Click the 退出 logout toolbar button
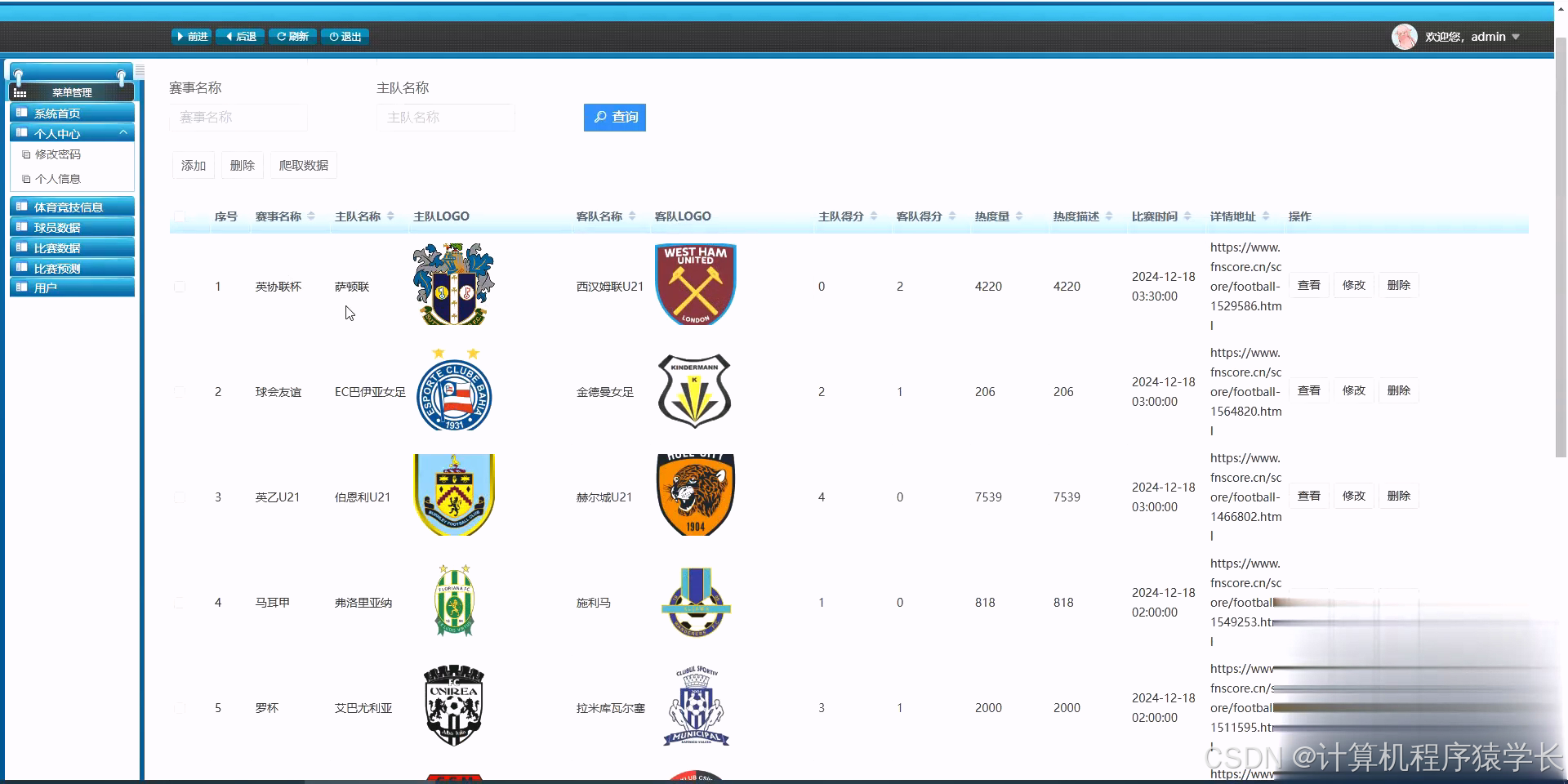The height and width of the screenshot is (784, 1568). tap(345, 37)
